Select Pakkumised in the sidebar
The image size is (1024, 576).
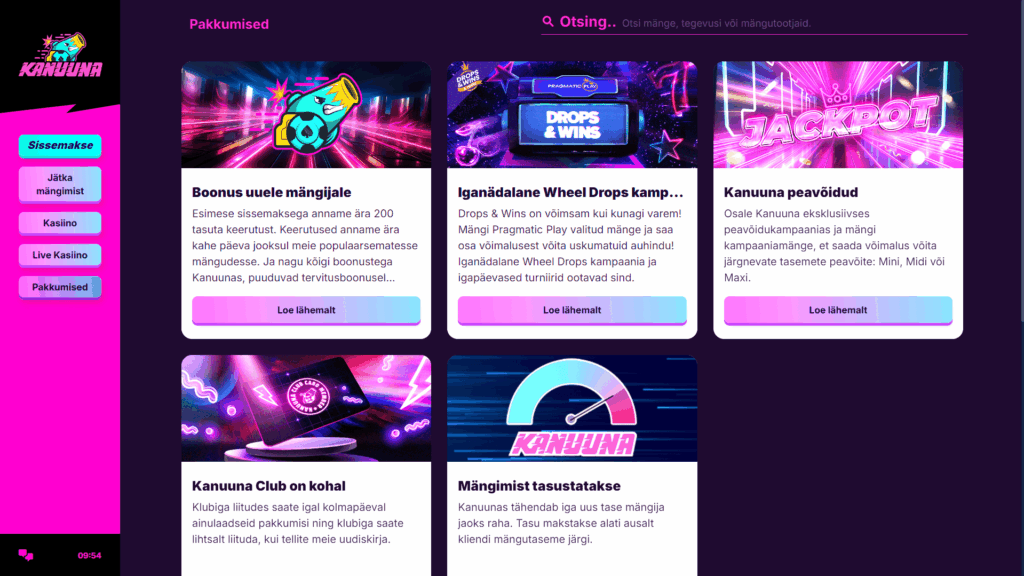(60, 287)
